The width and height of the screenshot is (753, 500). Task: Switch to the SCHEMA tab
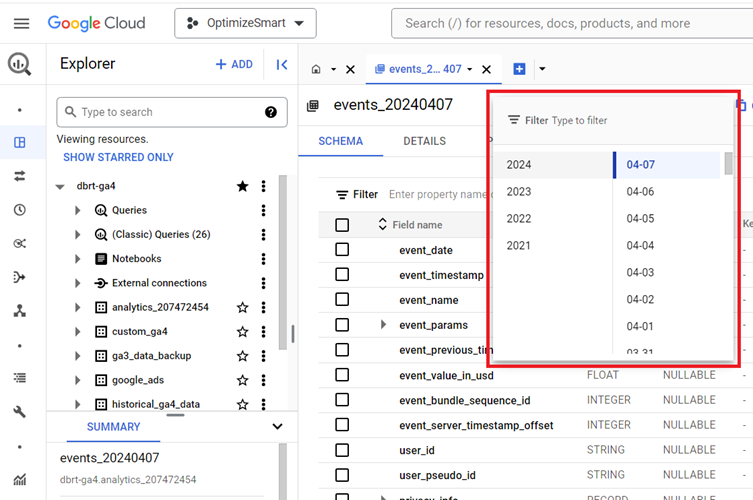340,141
